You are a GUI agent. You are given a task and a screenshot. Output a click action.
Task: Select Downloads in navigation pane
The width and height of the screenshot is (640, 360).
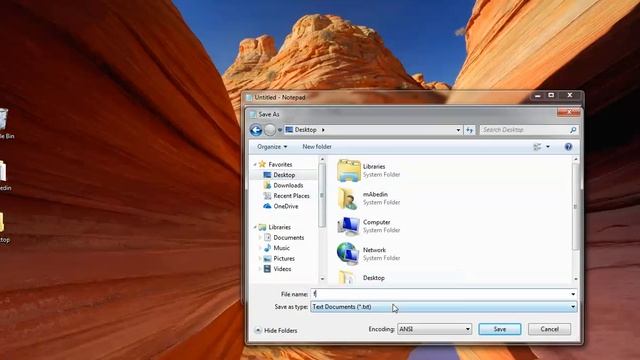click(x=288, y=185)
